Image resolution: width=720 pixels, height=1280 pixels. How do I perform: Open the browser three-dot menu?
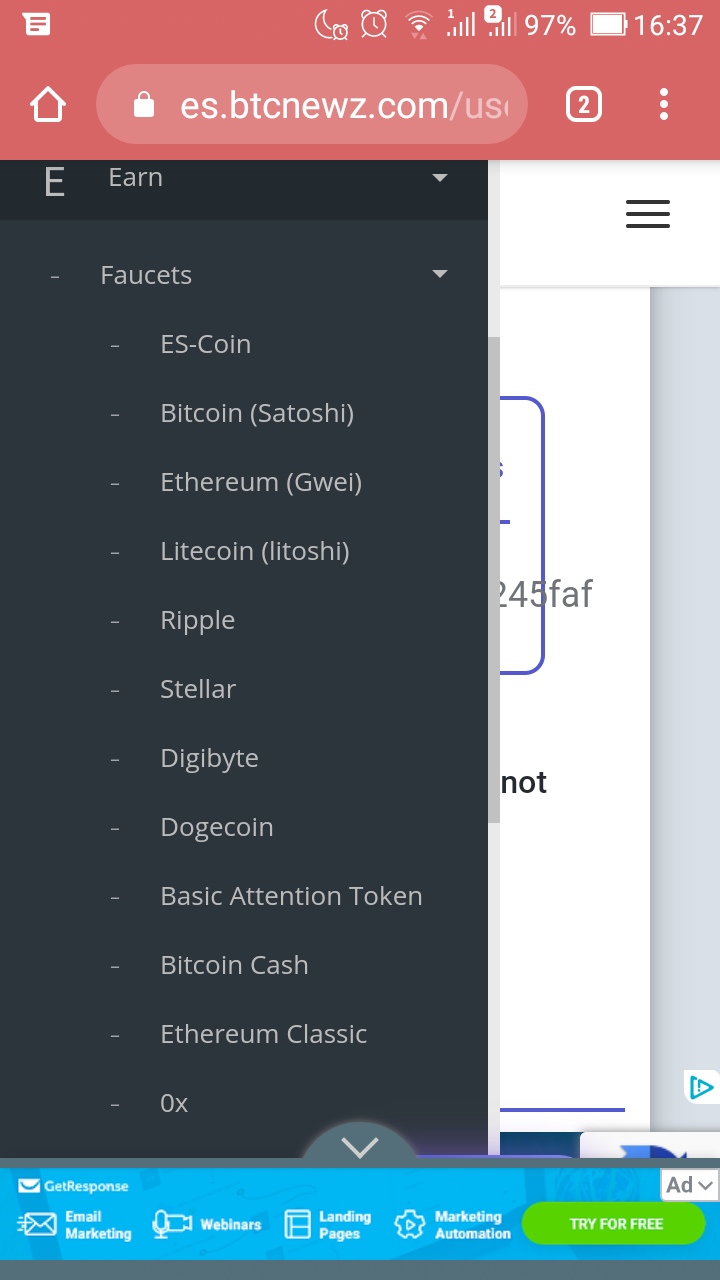[x=664, y=105]
